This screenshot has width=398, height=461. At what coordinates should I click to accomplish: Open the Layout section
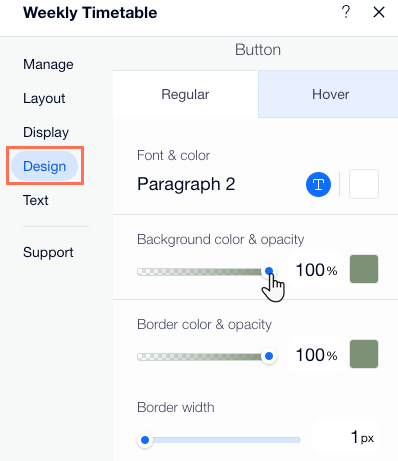[x=44, y=98]
